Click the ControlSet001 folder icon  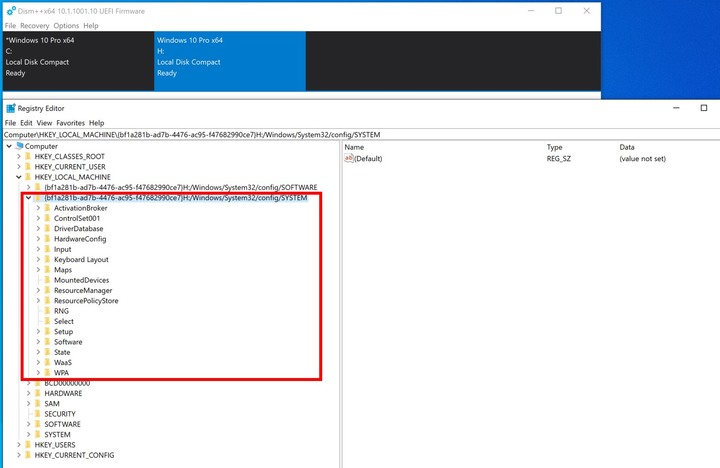[47, 218]
